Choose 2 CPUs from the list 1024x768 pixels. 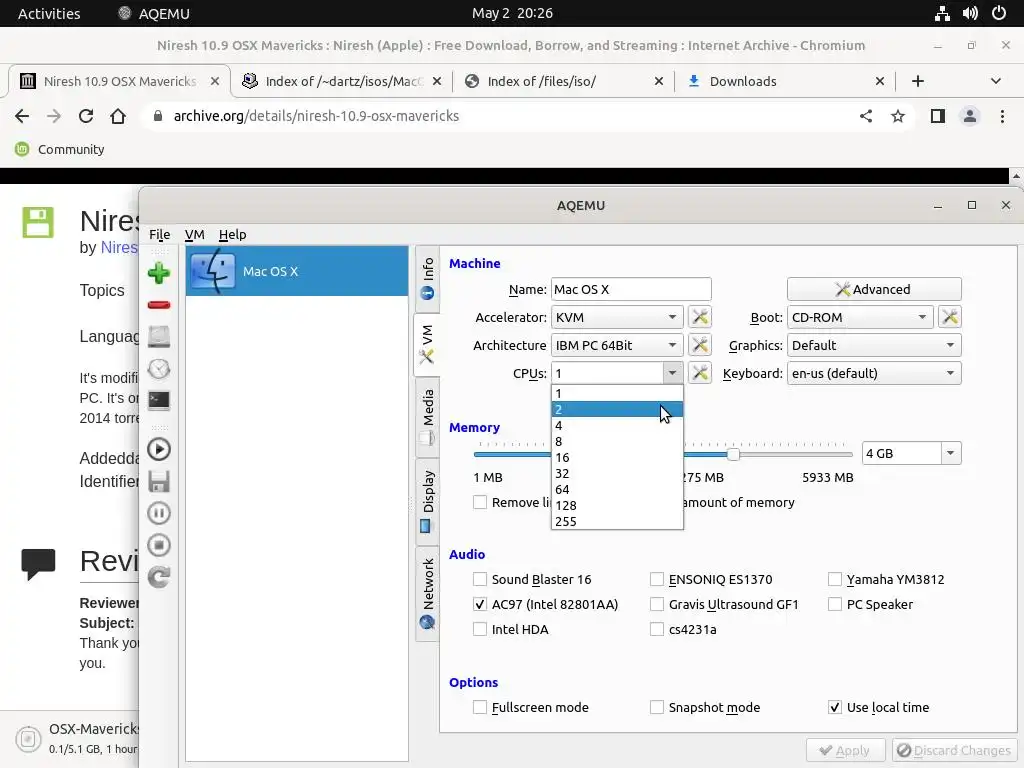[617, 409]
